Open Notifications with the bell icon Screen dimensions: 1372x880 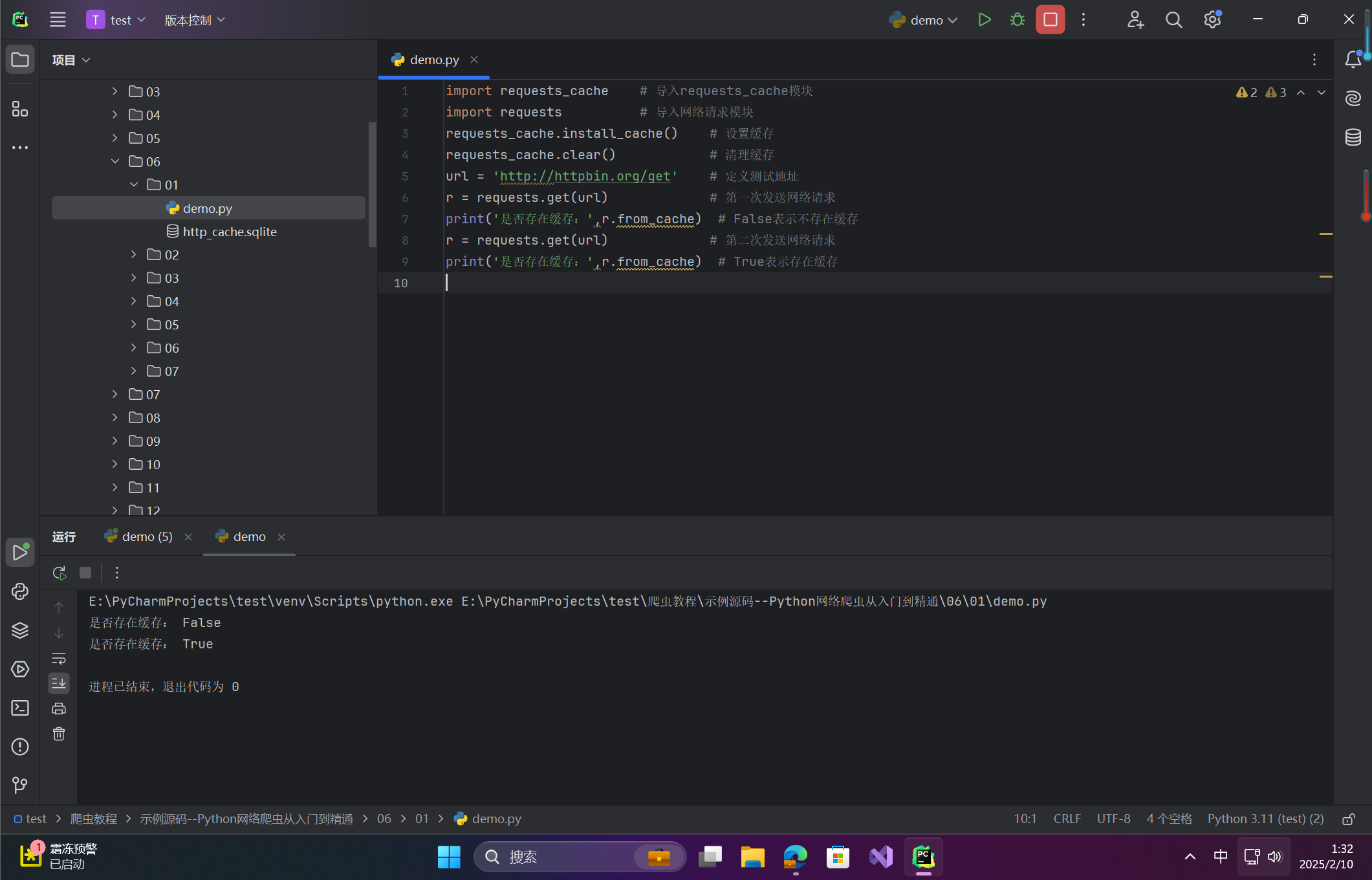tap(1353, 59)
